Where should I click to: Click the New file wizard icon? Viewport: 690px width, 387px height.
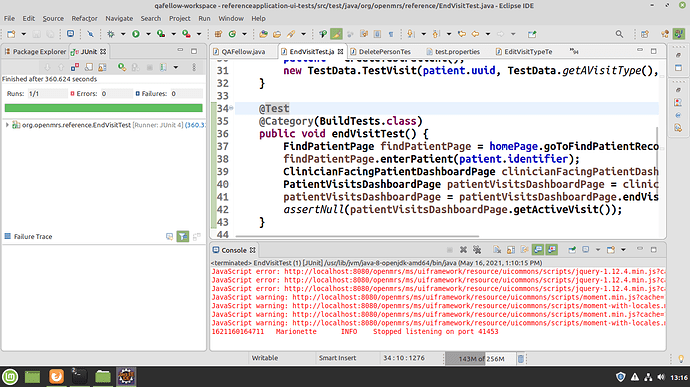11,34
